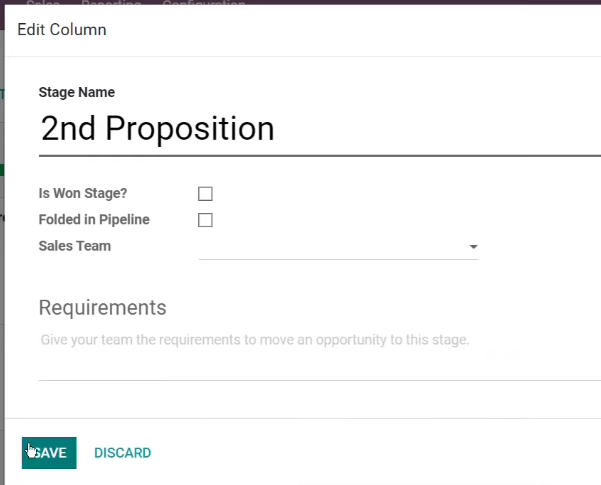Open the partially hidden Sales menu
The height and width of the screenshot is (485, 601).
(x=43, y=2)
